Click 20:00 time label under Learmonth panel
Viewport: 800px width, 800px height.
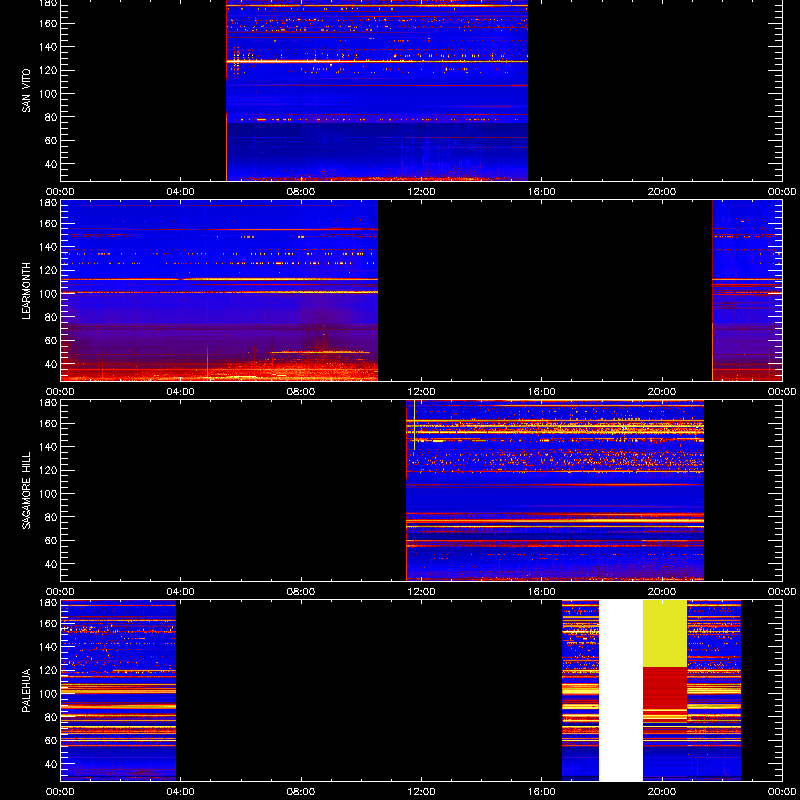click(662, 392)
